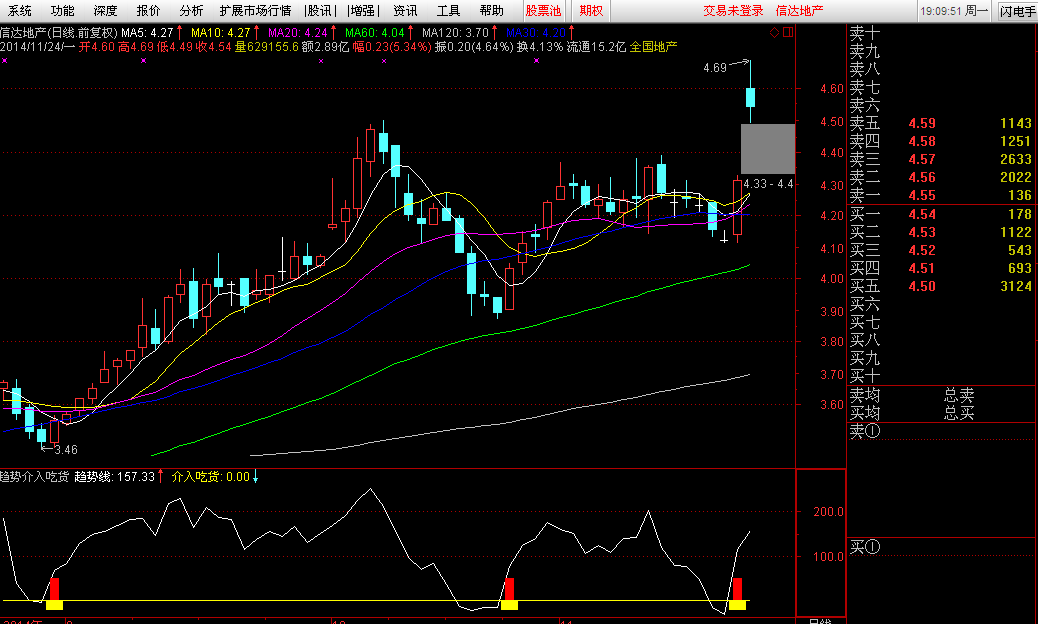Select the 买三 4.52 order row

click(x=941, y=250)
